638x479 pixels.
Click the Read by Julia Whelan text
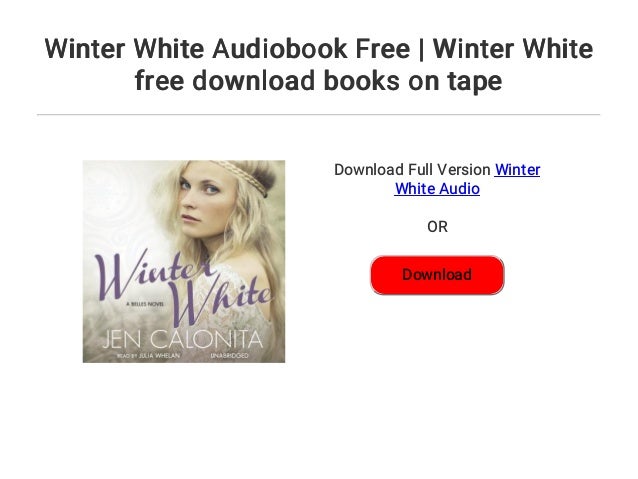point(148,356)
